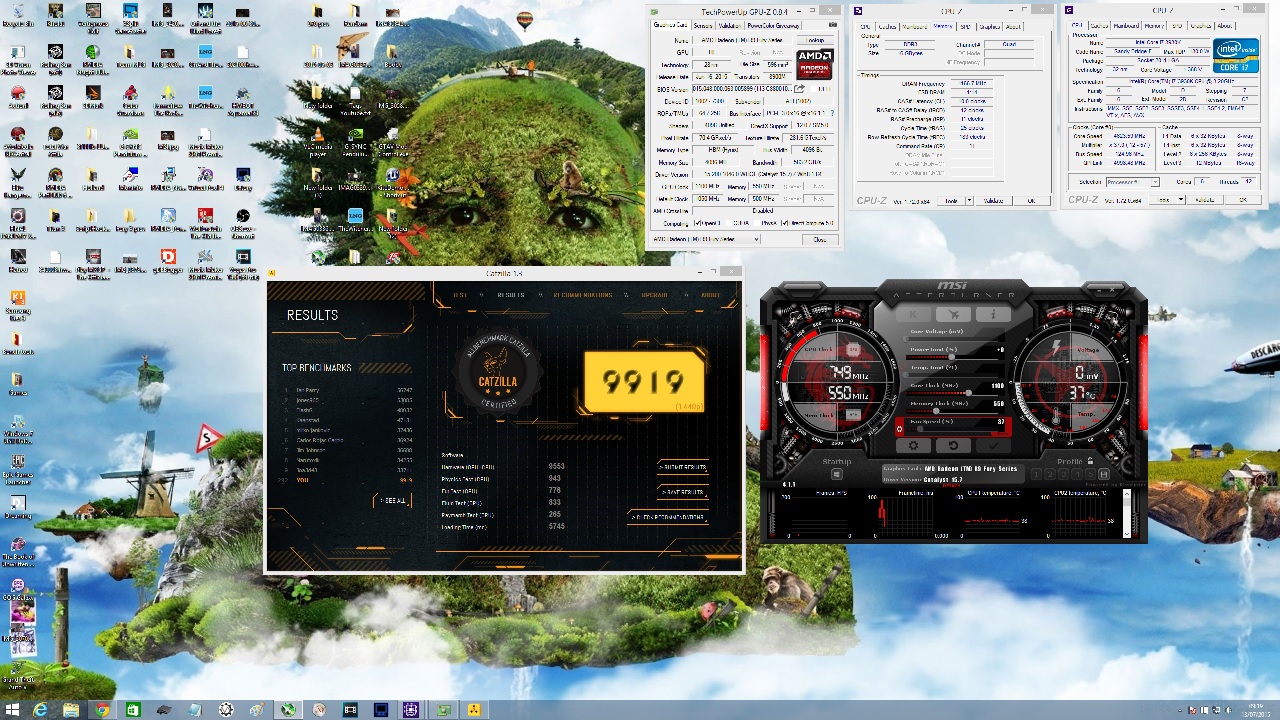Click SUBMIT RESULTS in Catzilla

coord(683,467)
